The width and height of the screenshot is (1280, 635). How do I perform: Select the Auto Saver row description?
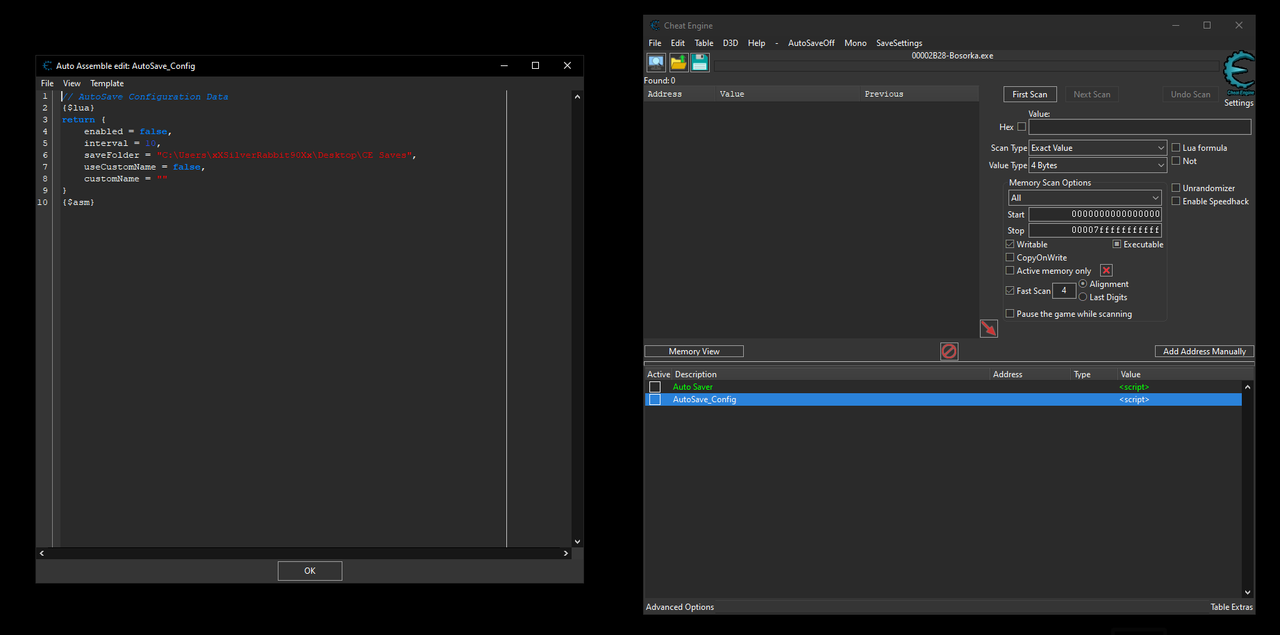[x=693, y=387]
